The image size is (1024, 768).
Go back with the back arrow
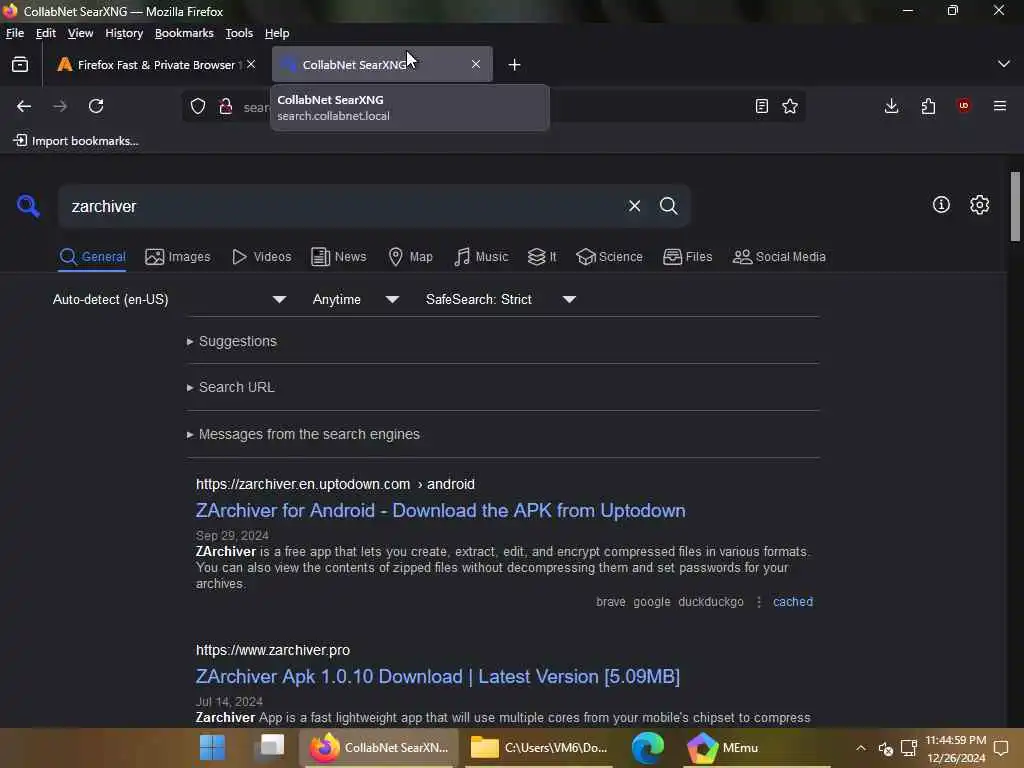click(x=24, y=106)
